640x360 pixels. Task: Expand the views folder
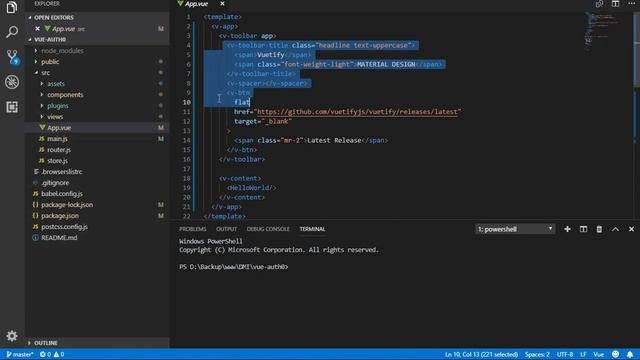(x=55, y=117)
